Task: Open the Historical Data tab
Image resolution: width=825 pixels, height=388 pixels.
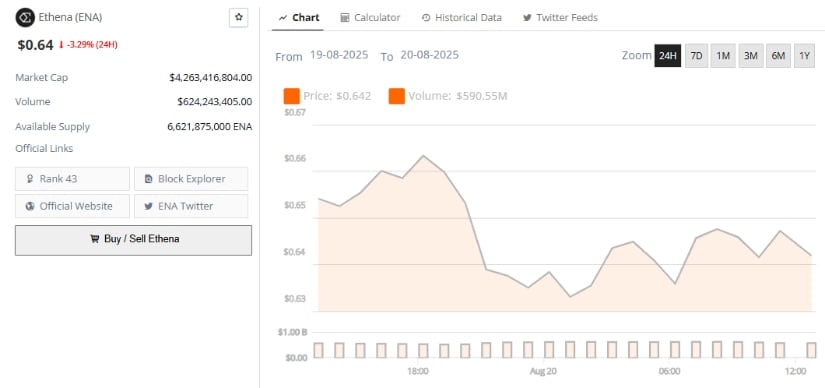Action: (x=461, y=17)
